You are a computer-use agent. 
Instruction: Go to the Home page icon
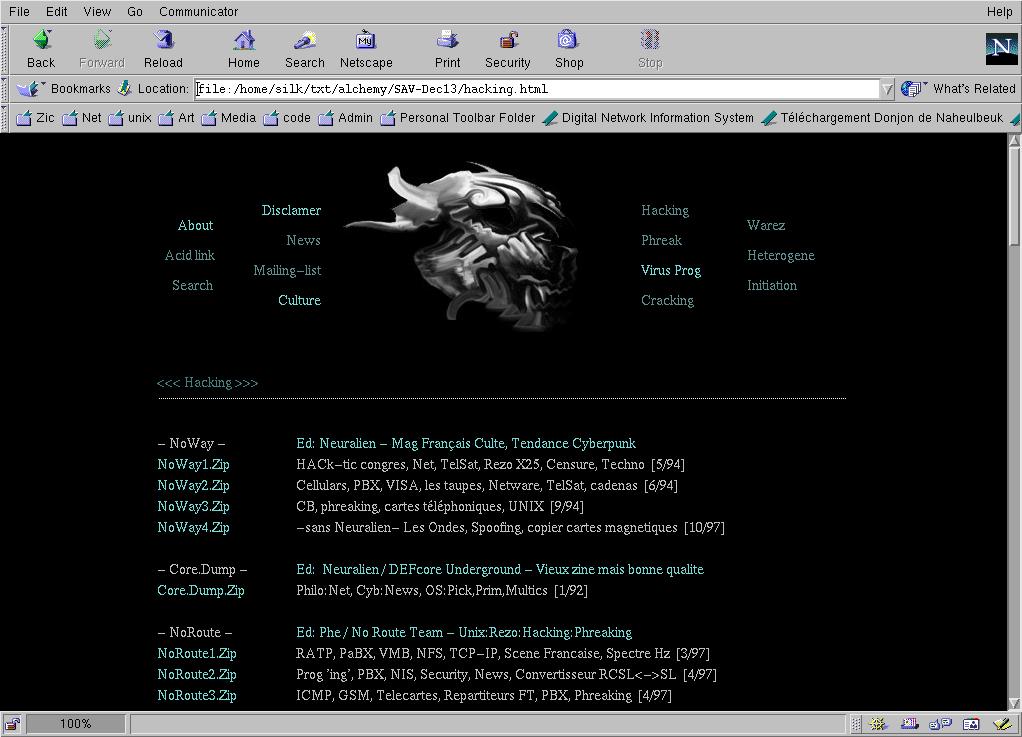coord(243,48)
